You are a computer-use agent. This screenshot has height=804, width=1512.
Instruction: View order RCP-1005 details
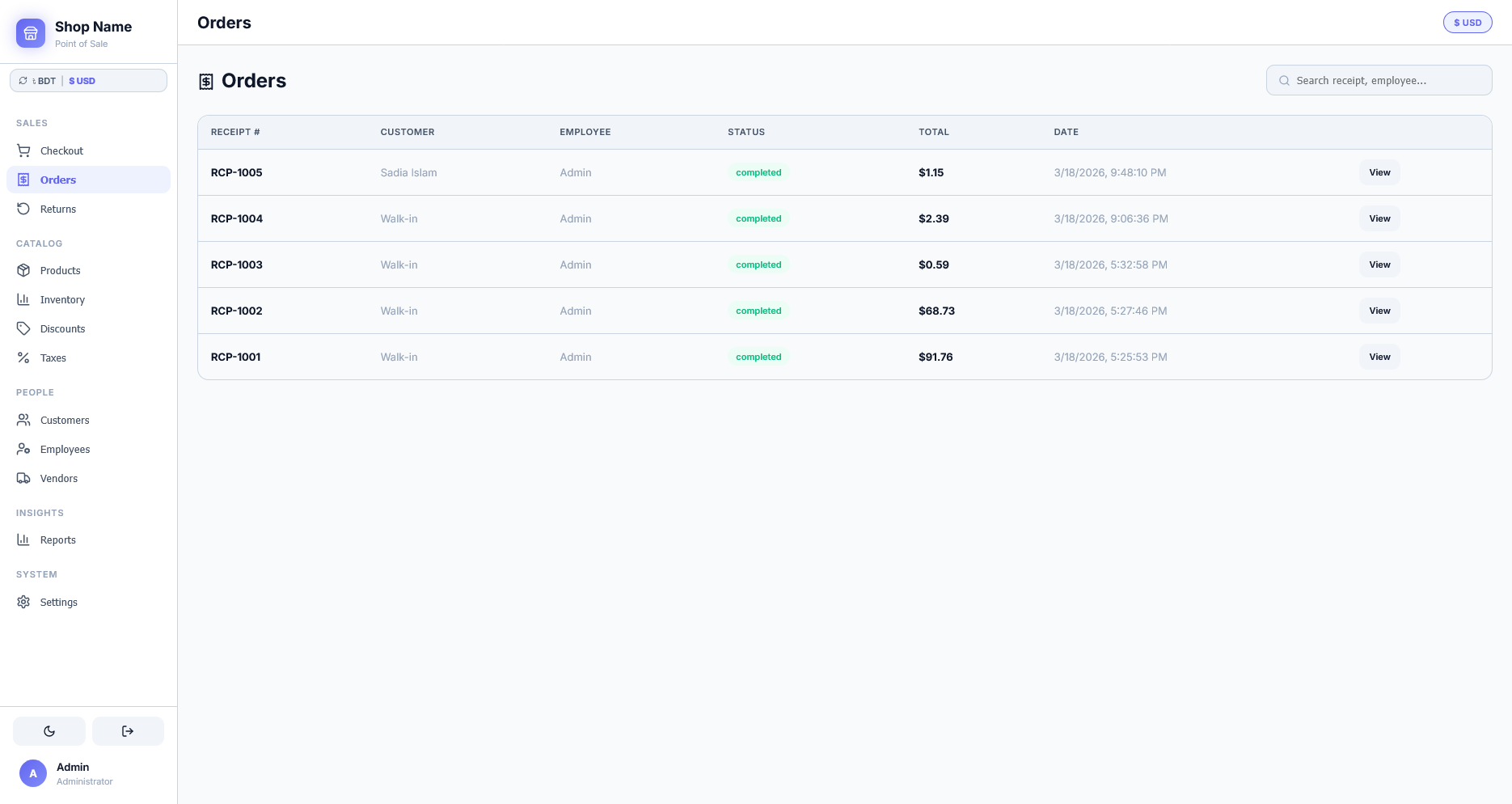pos(1379,173)
